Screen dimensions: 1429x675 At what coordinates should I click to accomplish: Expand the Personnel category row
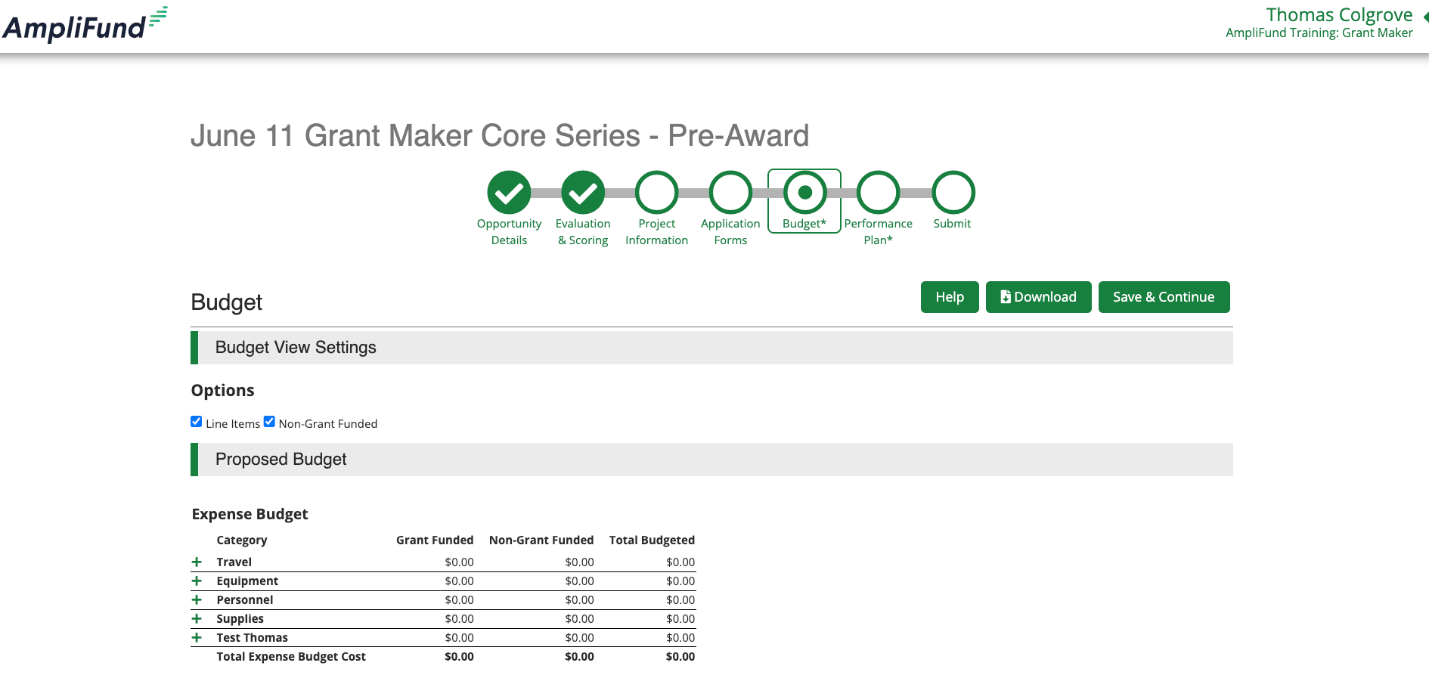197,600
